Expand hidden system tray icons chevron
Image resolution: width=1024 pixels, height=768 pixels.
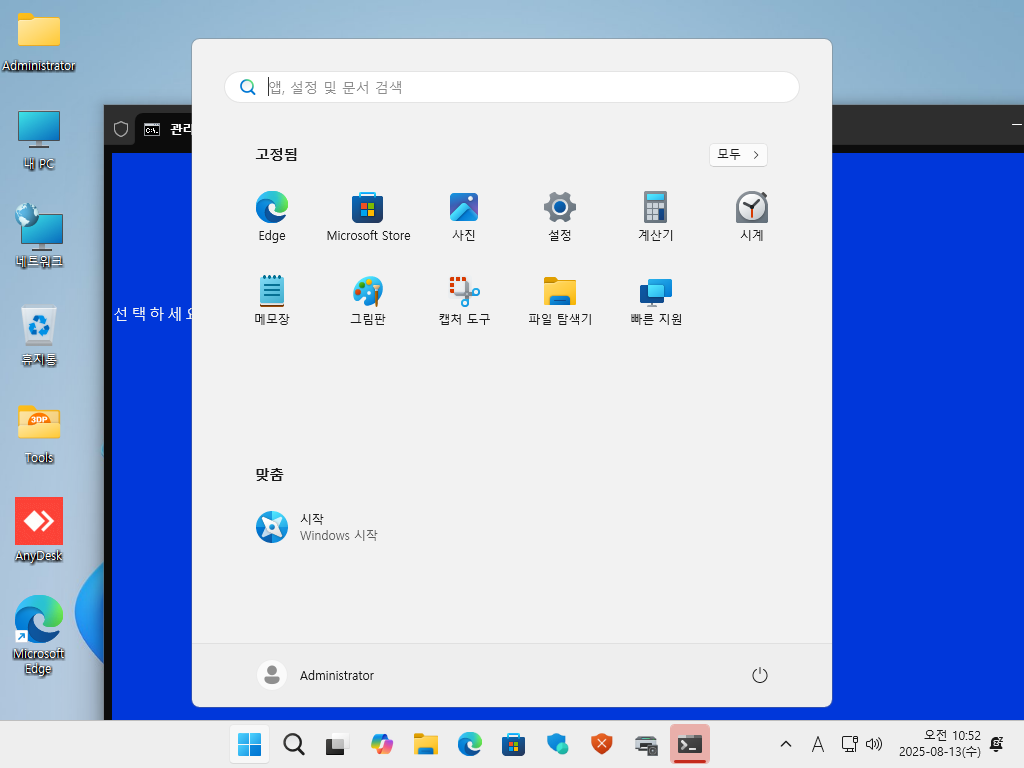pos(786,744)
